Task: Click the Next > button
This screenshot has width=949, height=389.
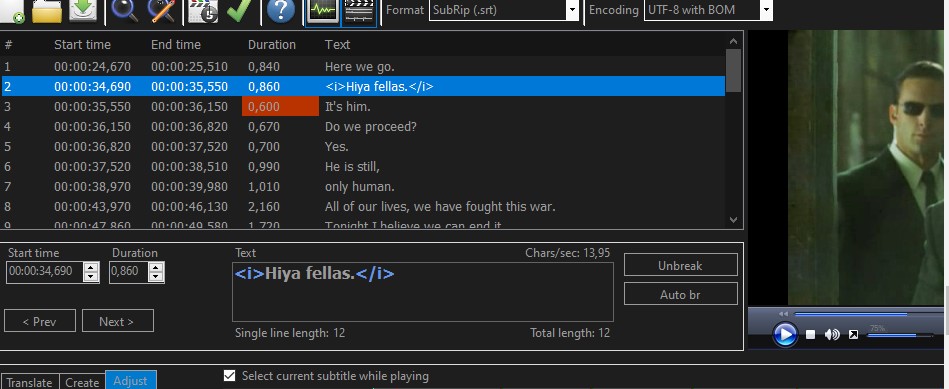Action: pos(117,321)
